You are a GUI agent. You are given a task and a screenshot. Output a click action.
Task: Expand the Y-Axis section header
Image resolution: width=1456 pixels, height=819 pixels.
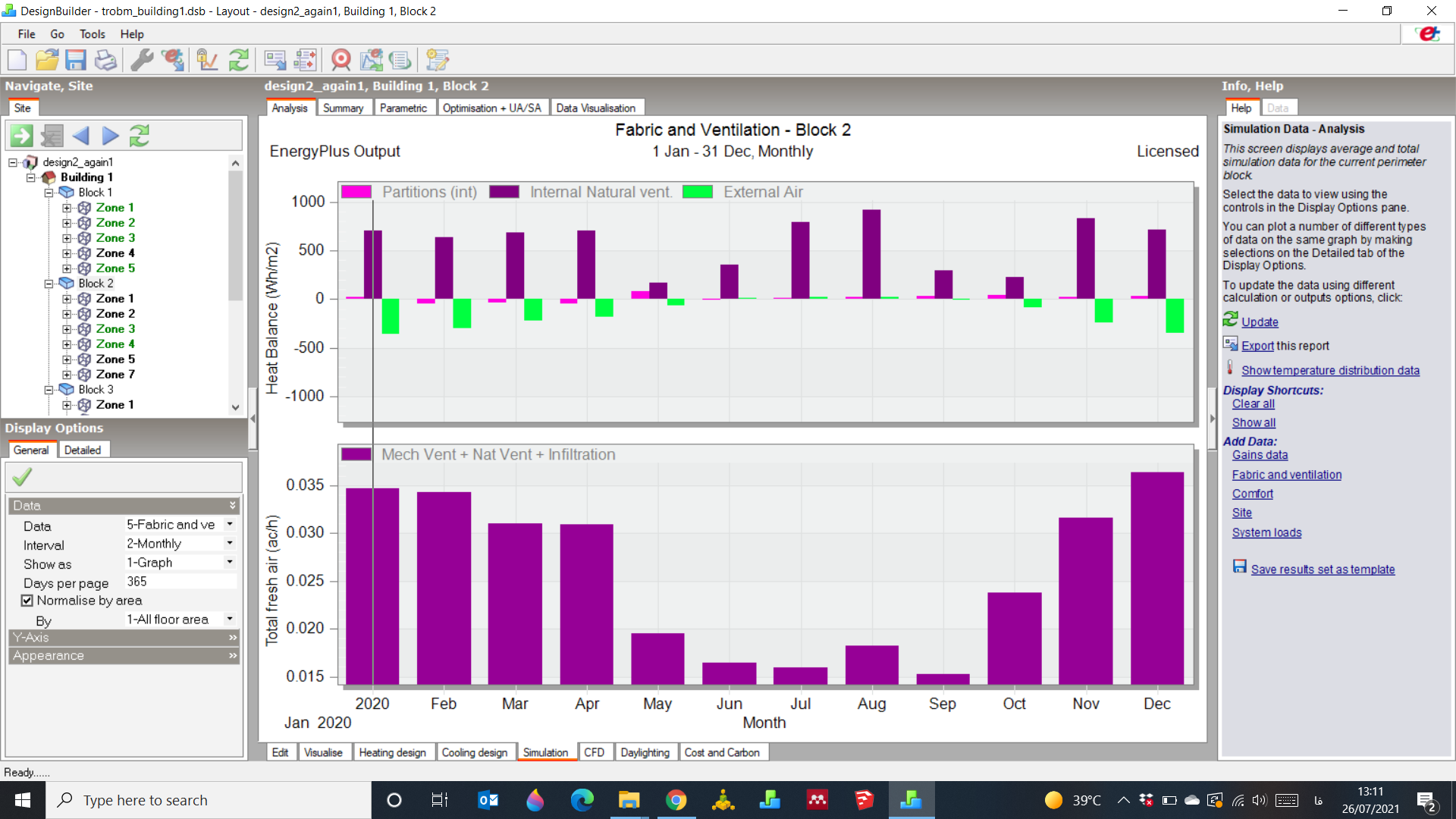[124, 638]
